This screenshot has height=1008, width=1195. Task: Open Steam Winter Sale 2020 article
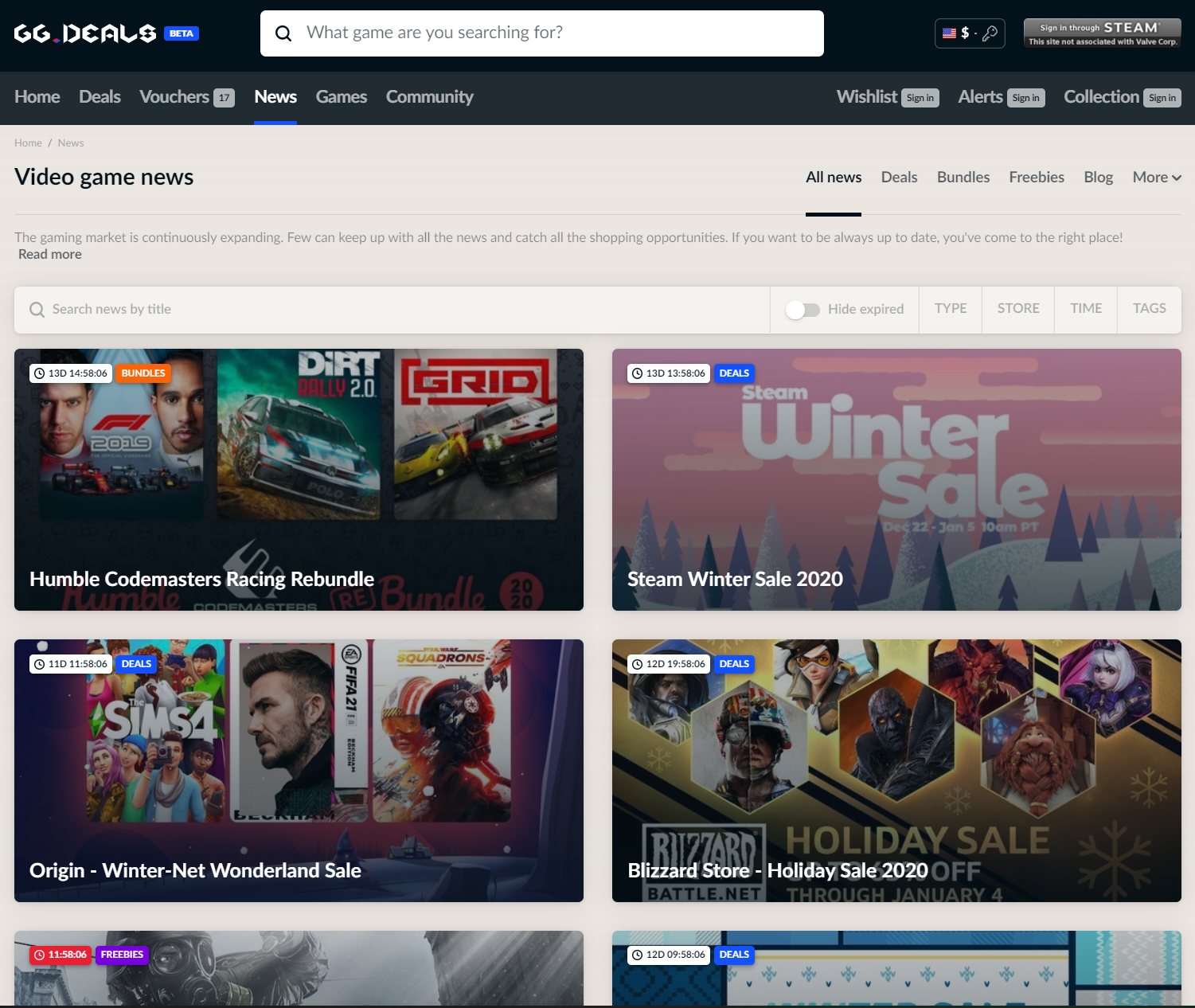click(x=896, y=480)
